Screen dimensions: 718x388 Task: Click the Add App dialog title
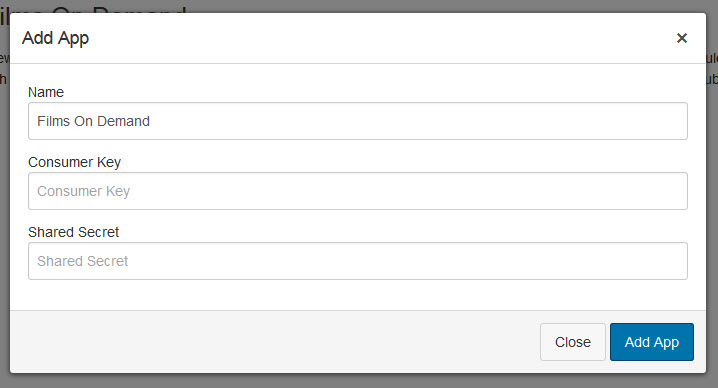click(x=55, y=38)
